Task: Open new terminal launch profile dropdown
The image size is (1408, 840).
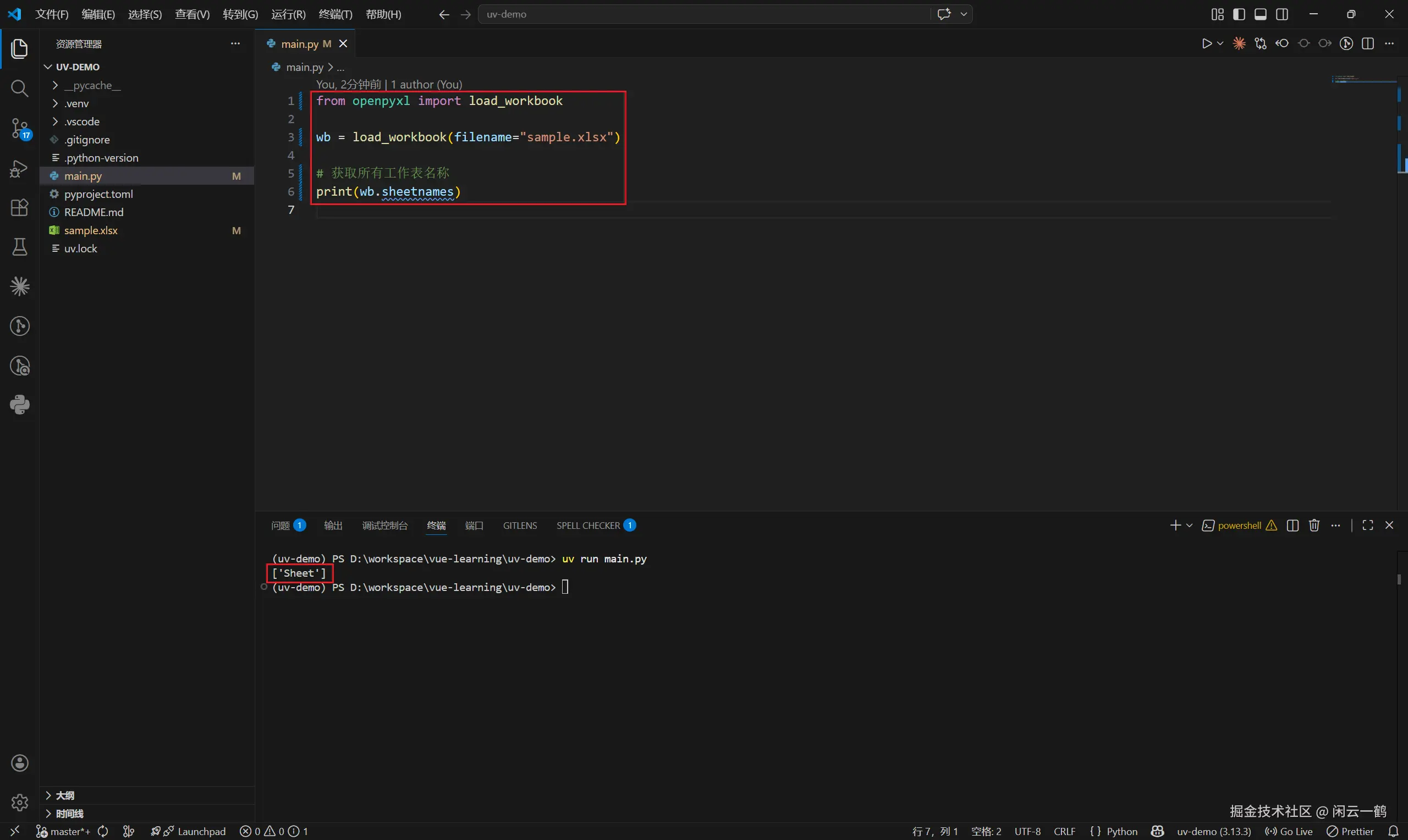Action: pos(1190,526)
